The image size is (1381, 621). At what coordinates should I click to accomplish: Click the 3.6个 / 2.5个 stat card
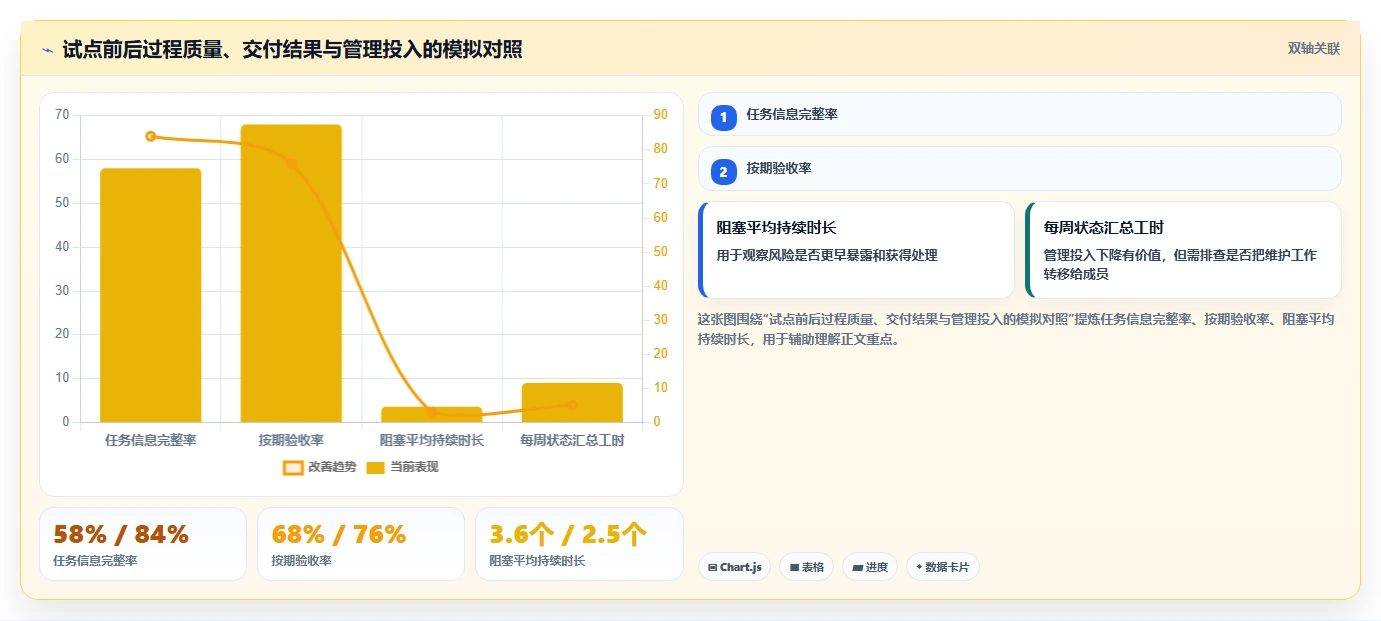point(579,544)
